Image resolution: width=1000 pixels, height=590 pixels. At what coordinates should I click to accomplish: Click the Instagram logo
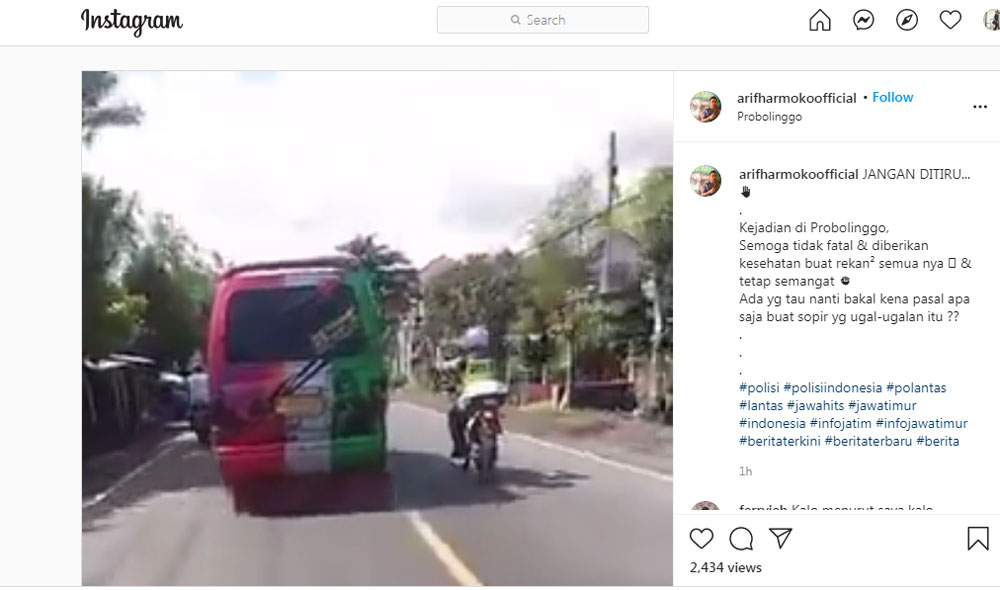pyautogui.click(x=131, y=22)
